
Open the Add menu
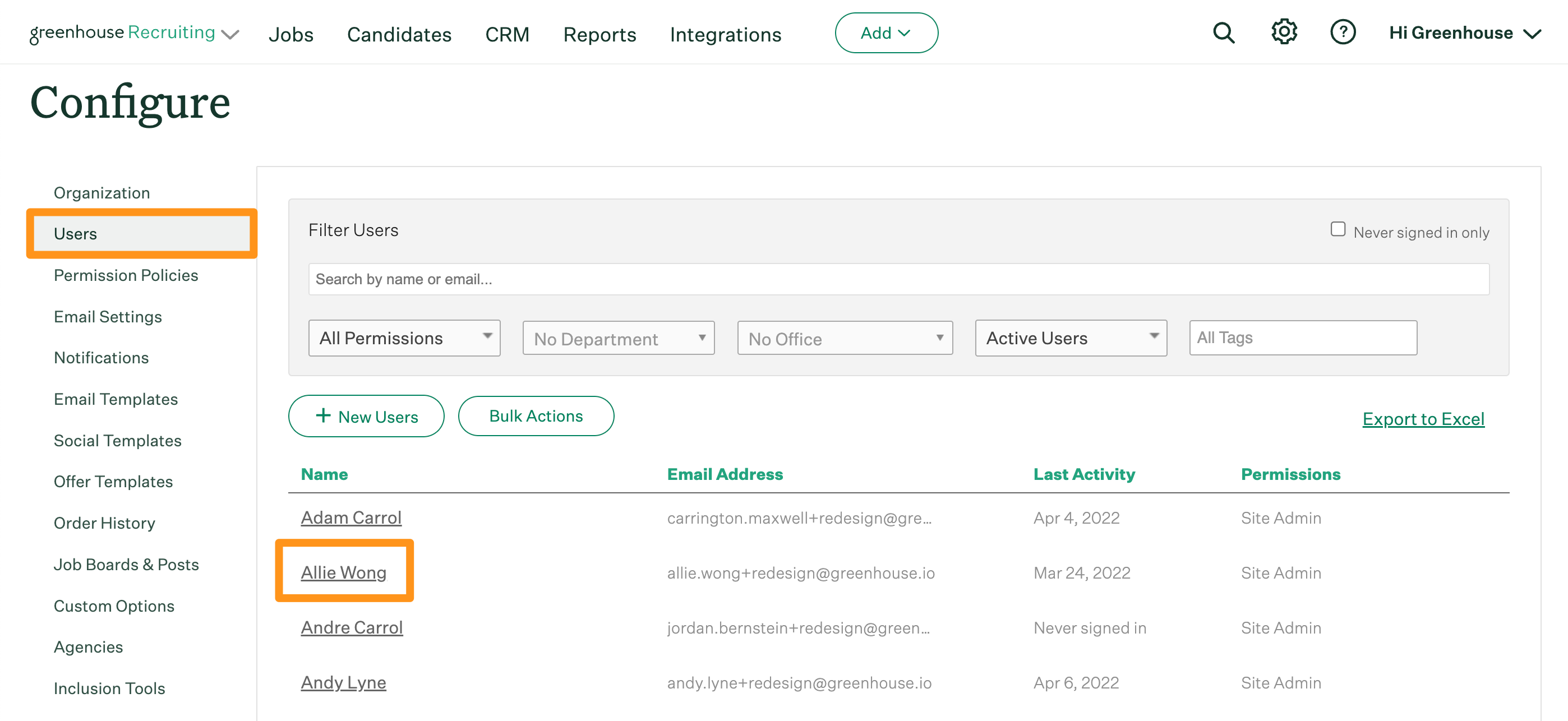(x=886, y=33)
